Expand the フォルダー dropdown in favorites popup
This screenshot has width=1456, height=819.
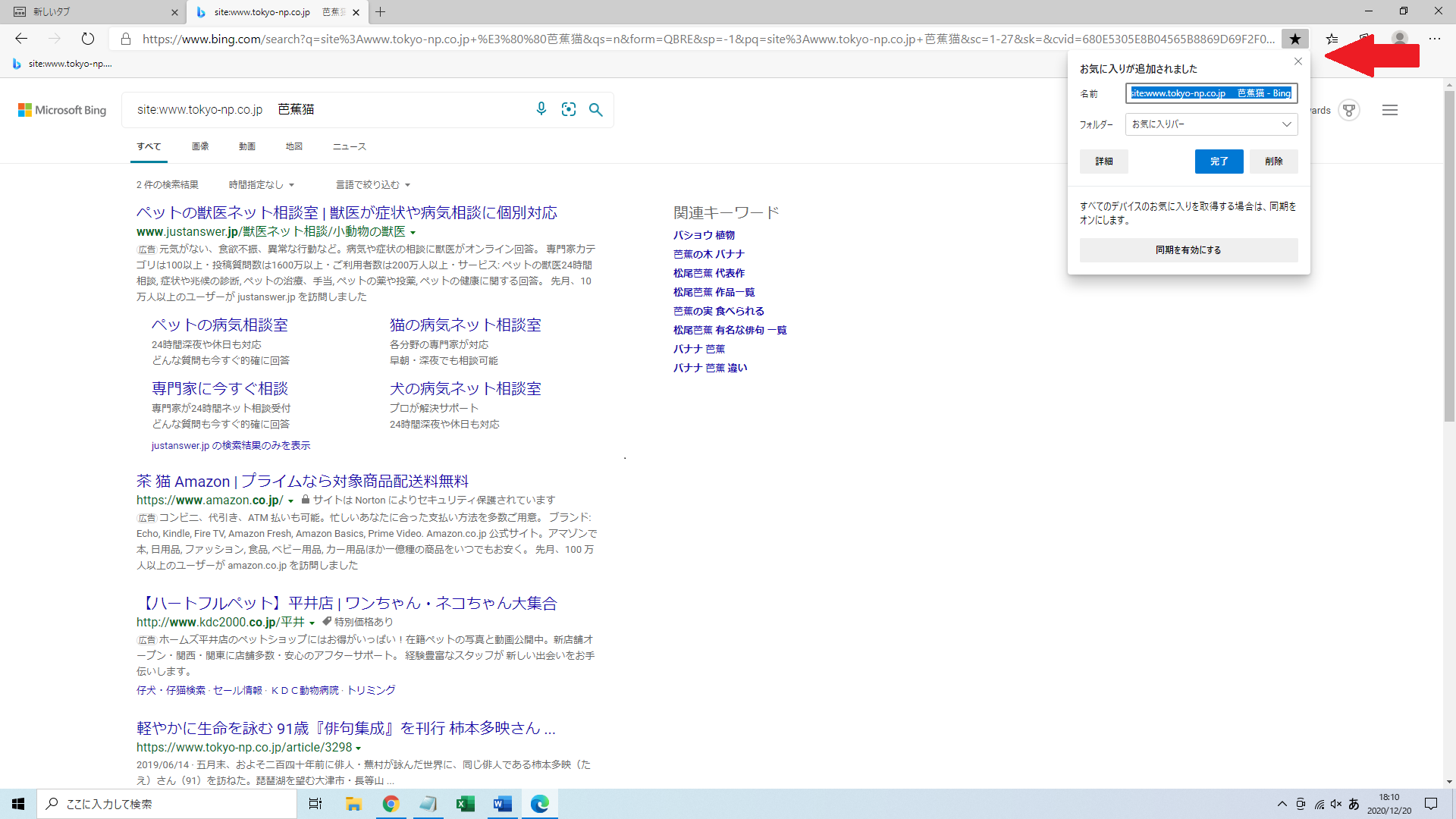(1211, 124)
